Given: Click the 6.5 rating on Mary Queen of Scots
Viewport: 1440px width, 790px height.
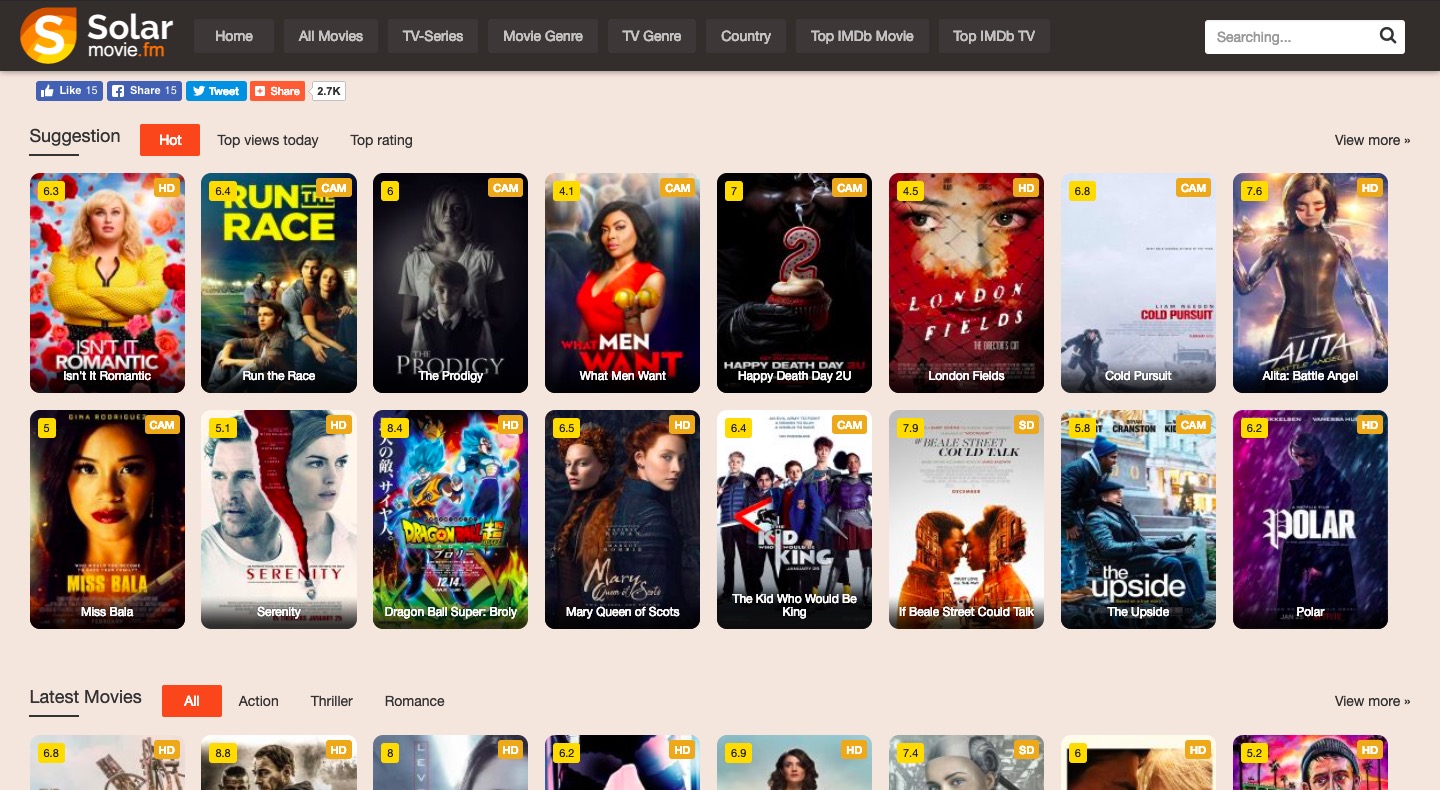Looking at the screenshot, I should pyautogui.click(x=566, y=428).
